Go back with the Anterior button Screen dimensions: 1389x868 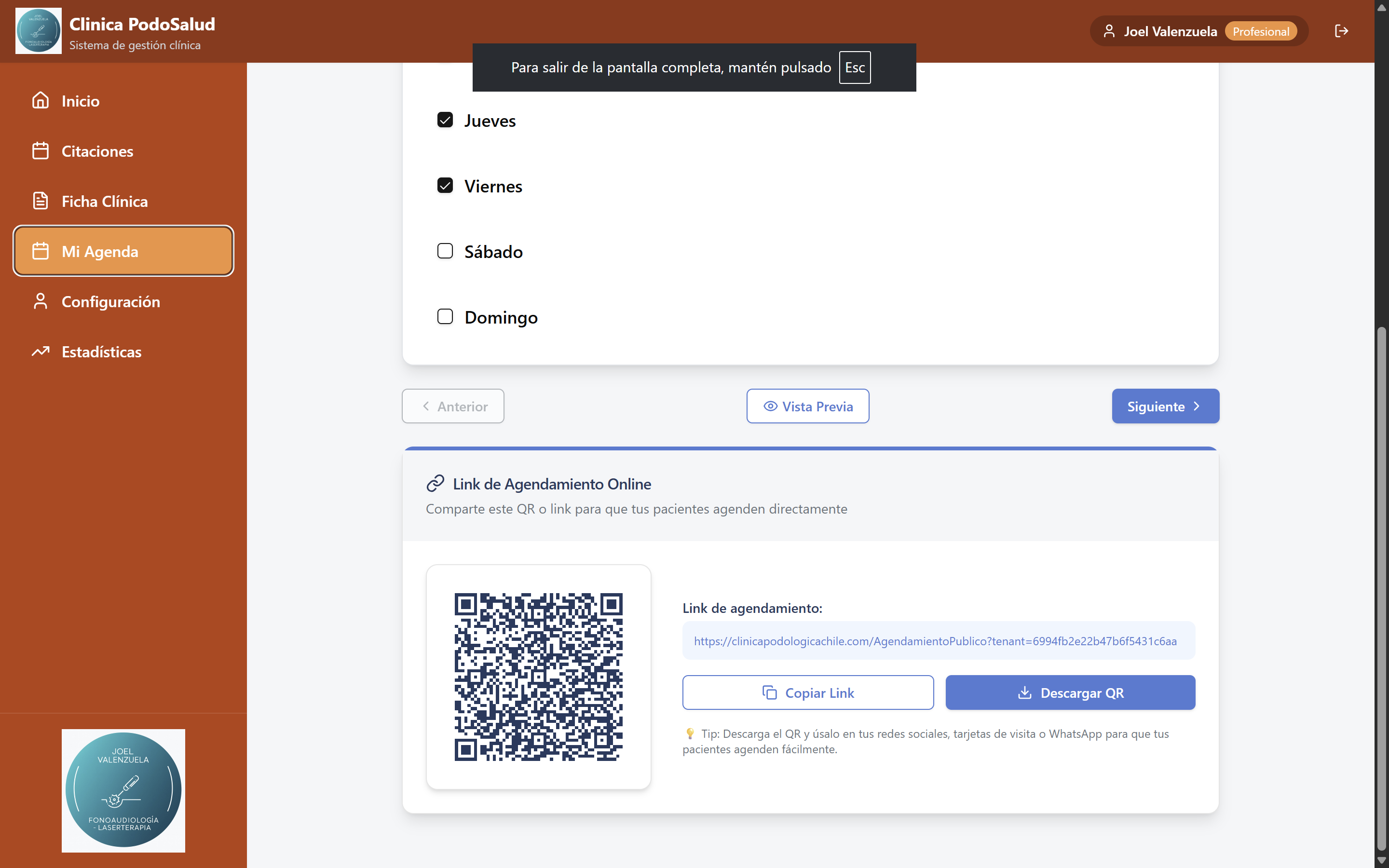click(x=453, y=406)
